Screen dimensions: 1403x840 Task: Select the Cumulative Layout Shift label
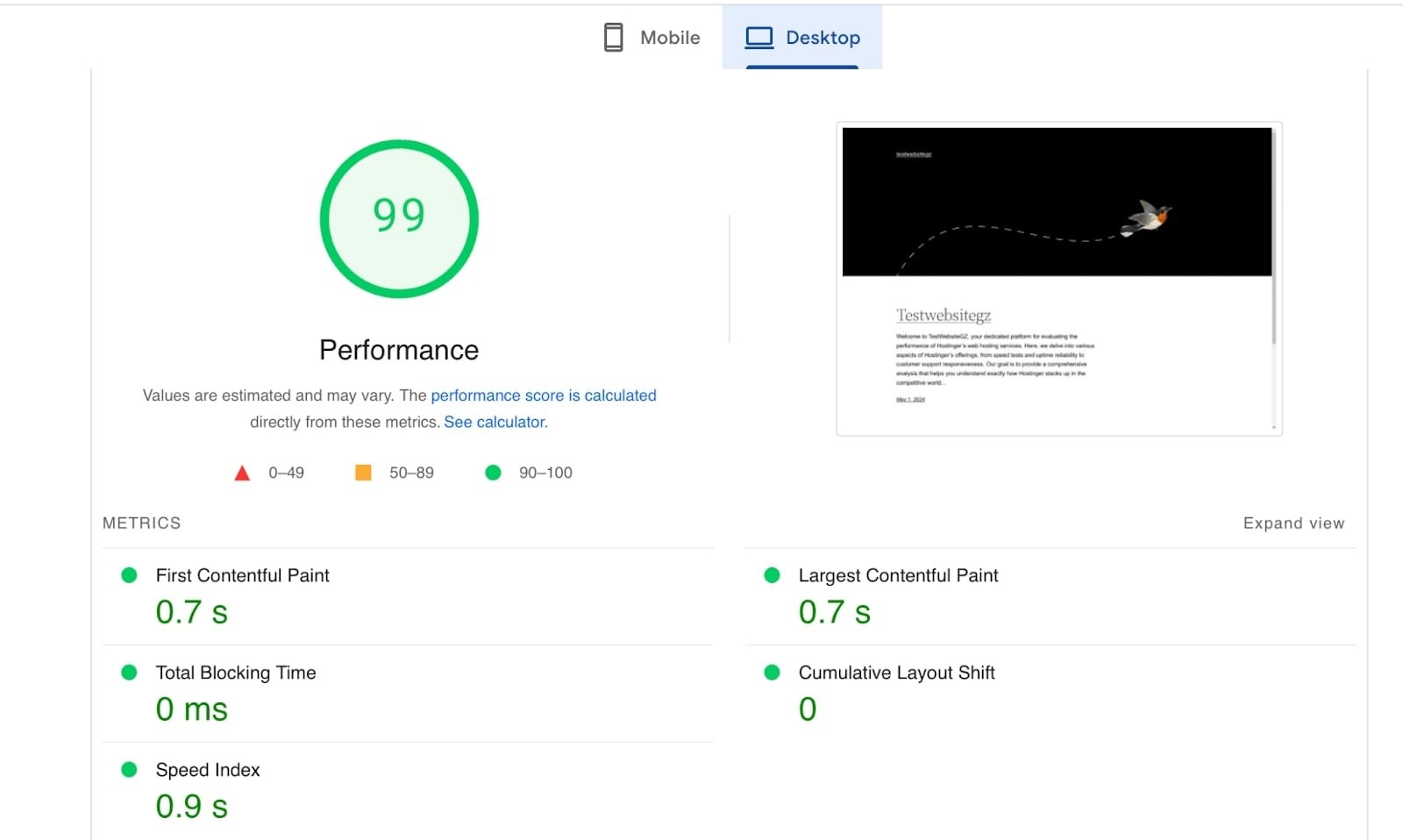tap(896, 673)
